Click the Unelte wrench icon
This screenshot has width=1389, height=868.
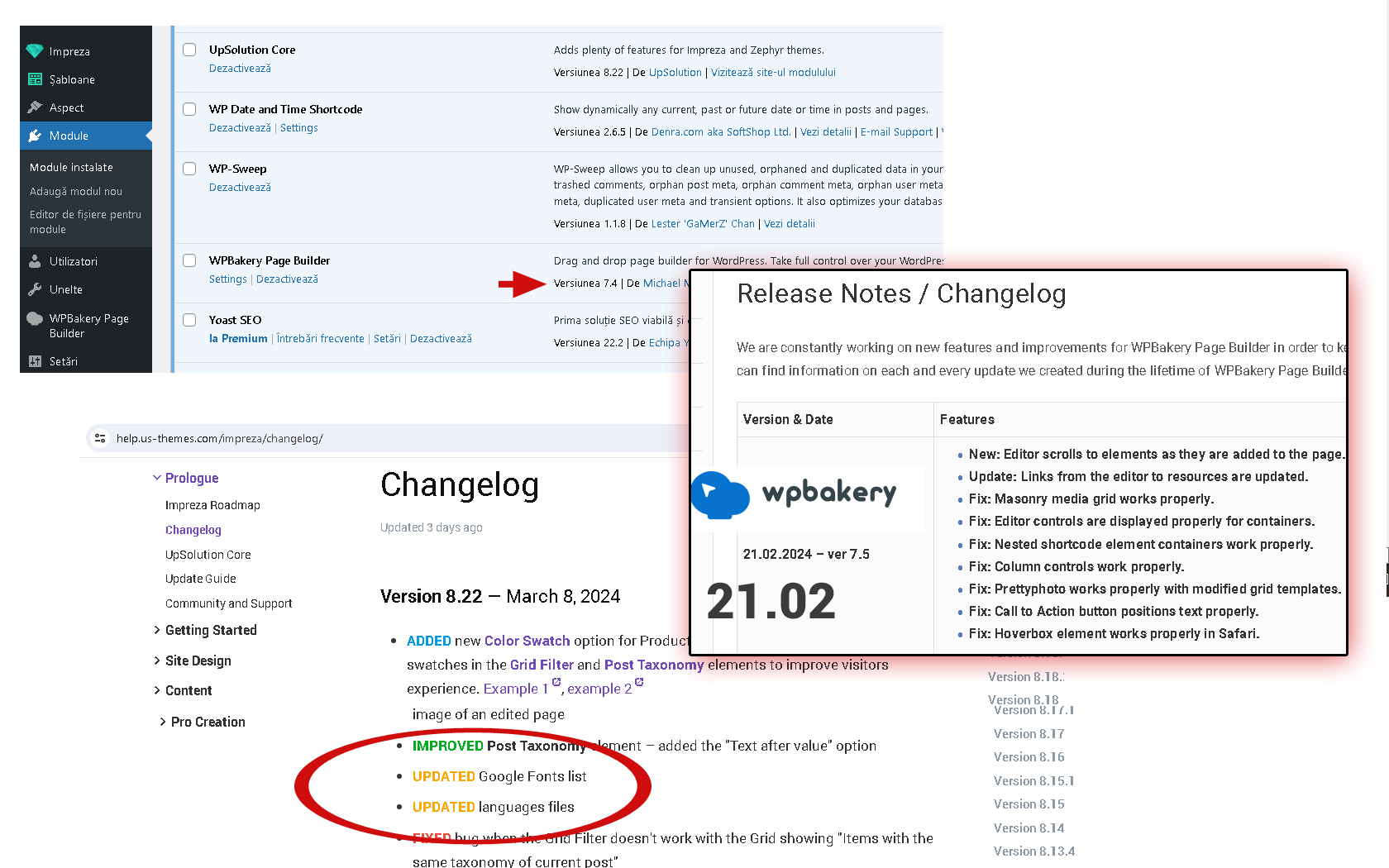coord(35,289)
